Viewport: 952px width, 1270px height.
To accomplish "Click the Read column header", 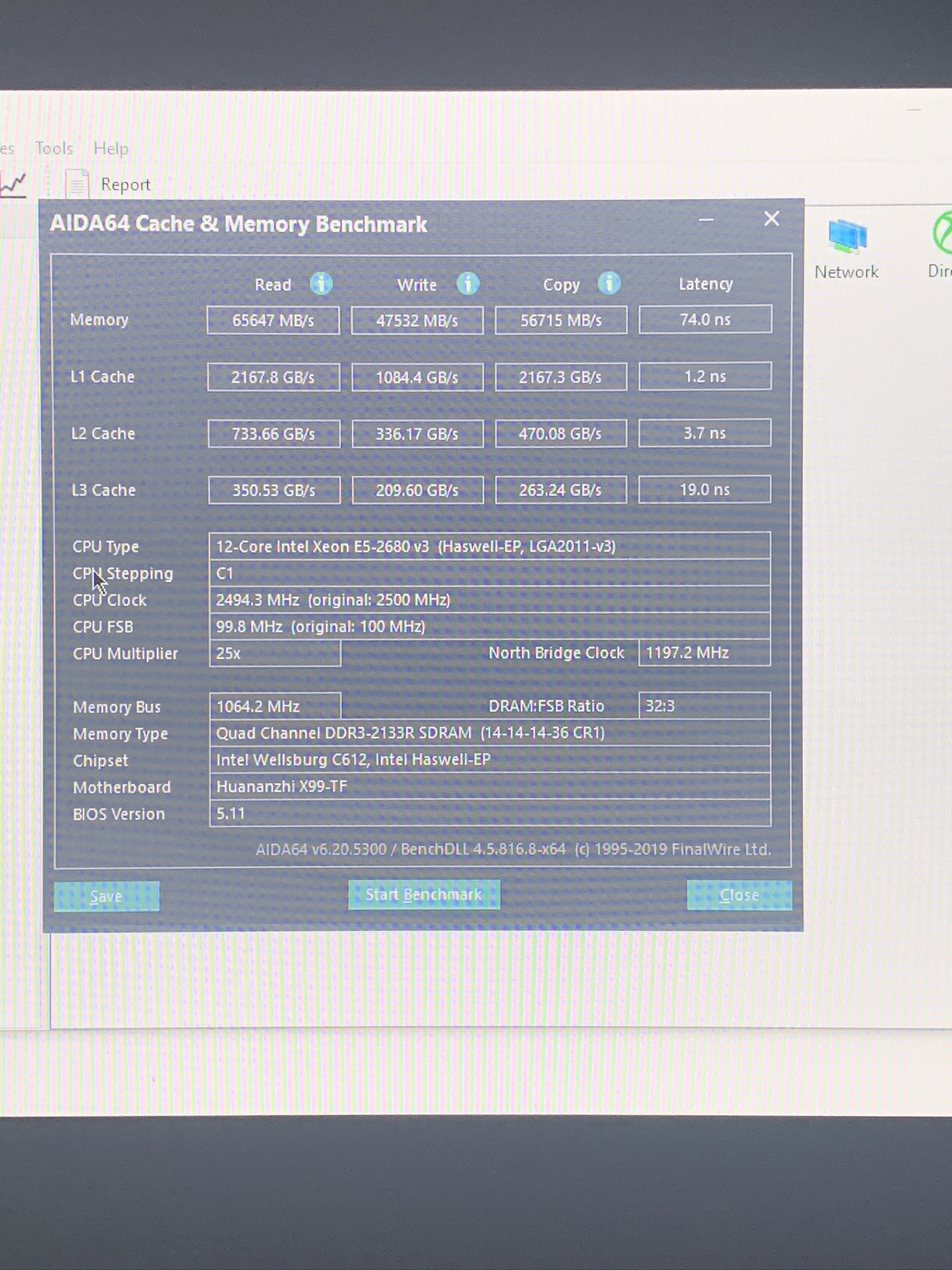I will pos(273,285).
